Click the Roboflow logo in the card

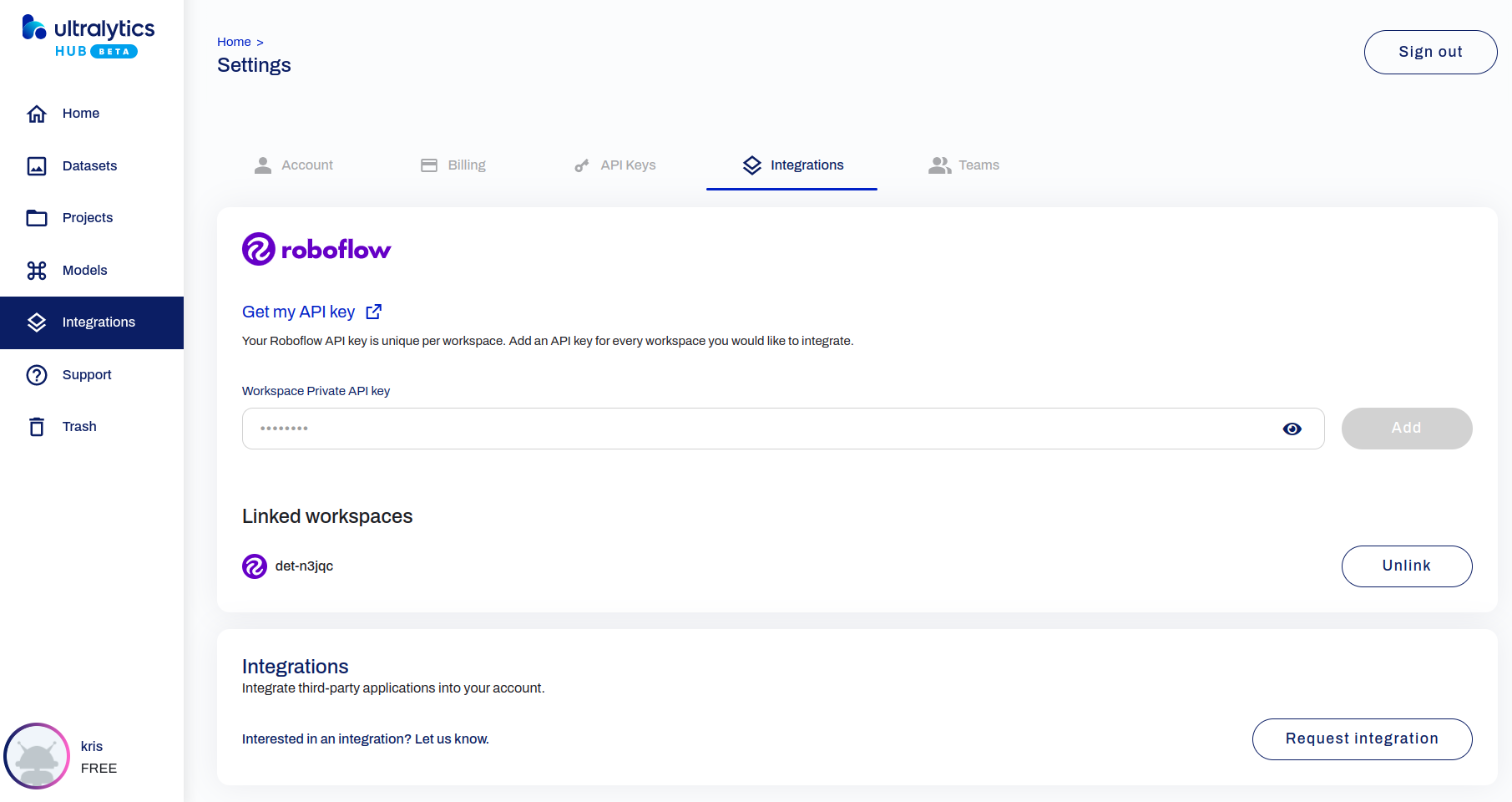click(x=316, y=249)
